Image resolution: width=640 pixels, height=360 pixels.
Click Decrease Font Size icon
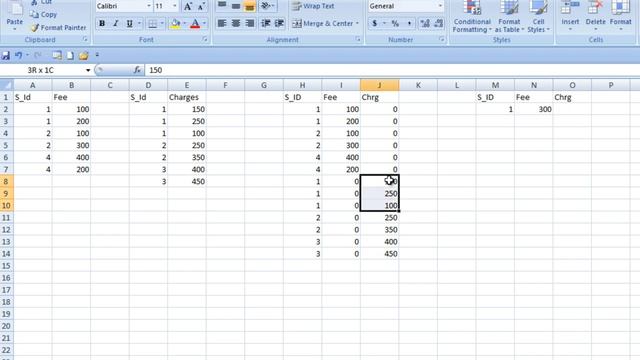[201, 6]
